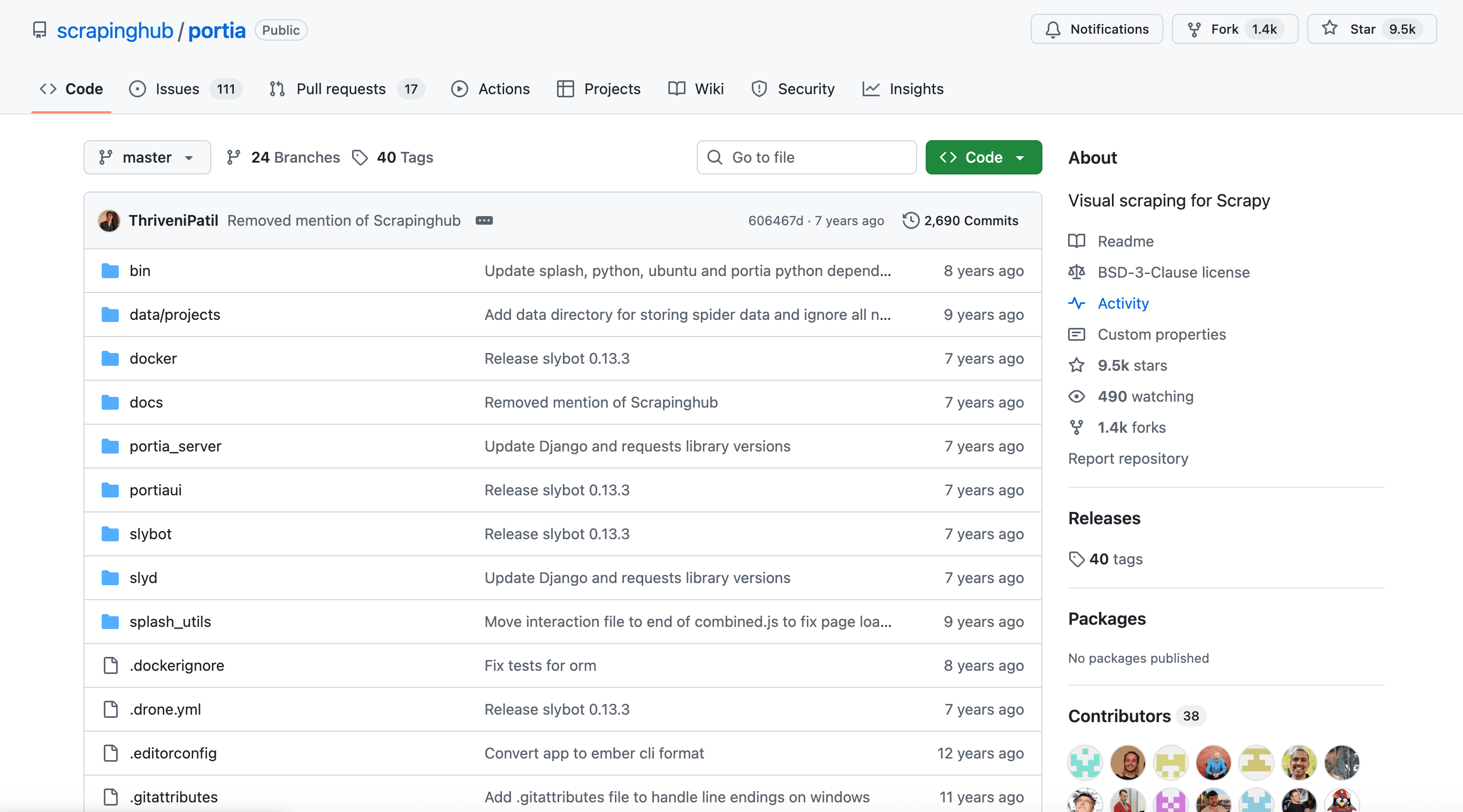Click the notifications bell icon

point(1053,29)
